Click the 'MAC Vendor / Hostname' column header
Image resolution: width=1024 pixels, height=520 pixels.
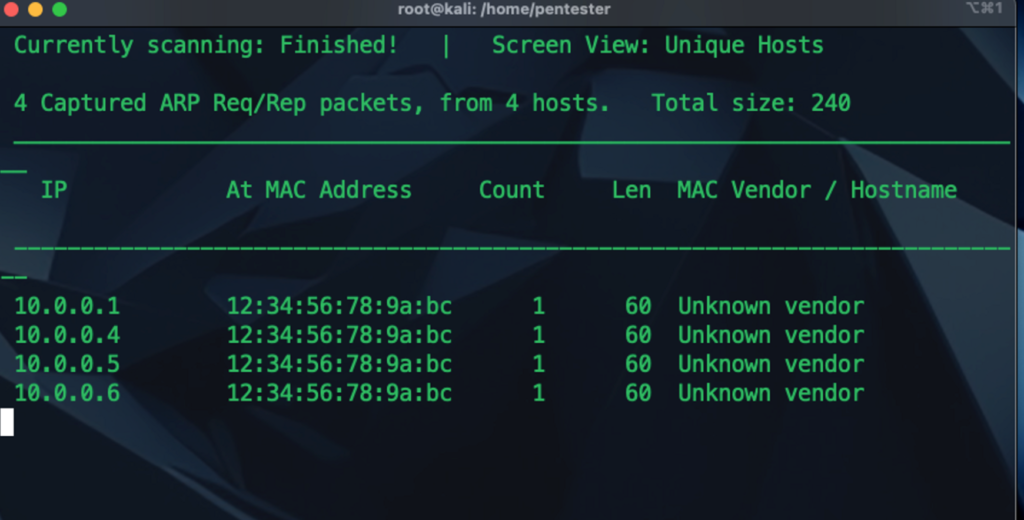pos(816,190)
